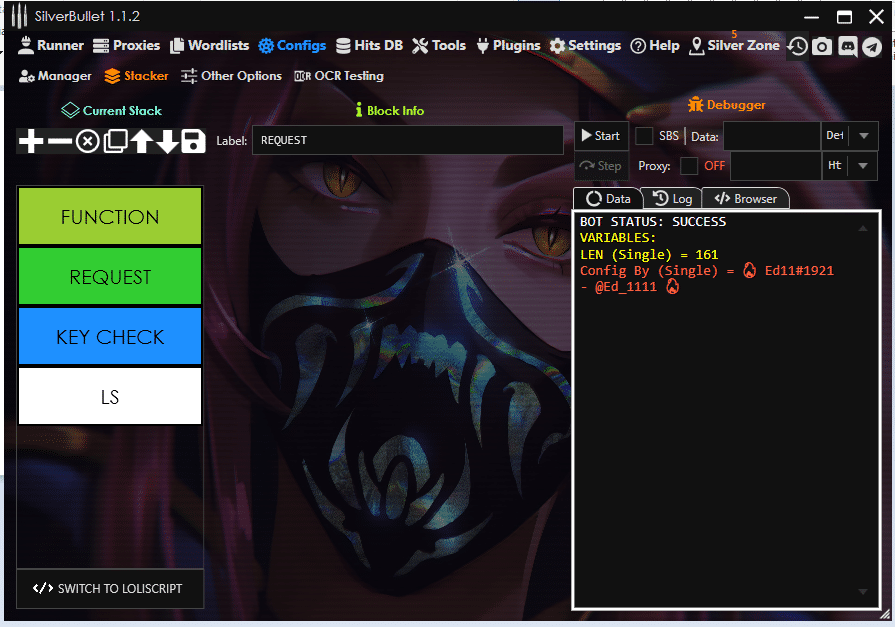Click the debugger output scroll-up arrow
Screen dimensions: 895x627
tap(863, 228)
